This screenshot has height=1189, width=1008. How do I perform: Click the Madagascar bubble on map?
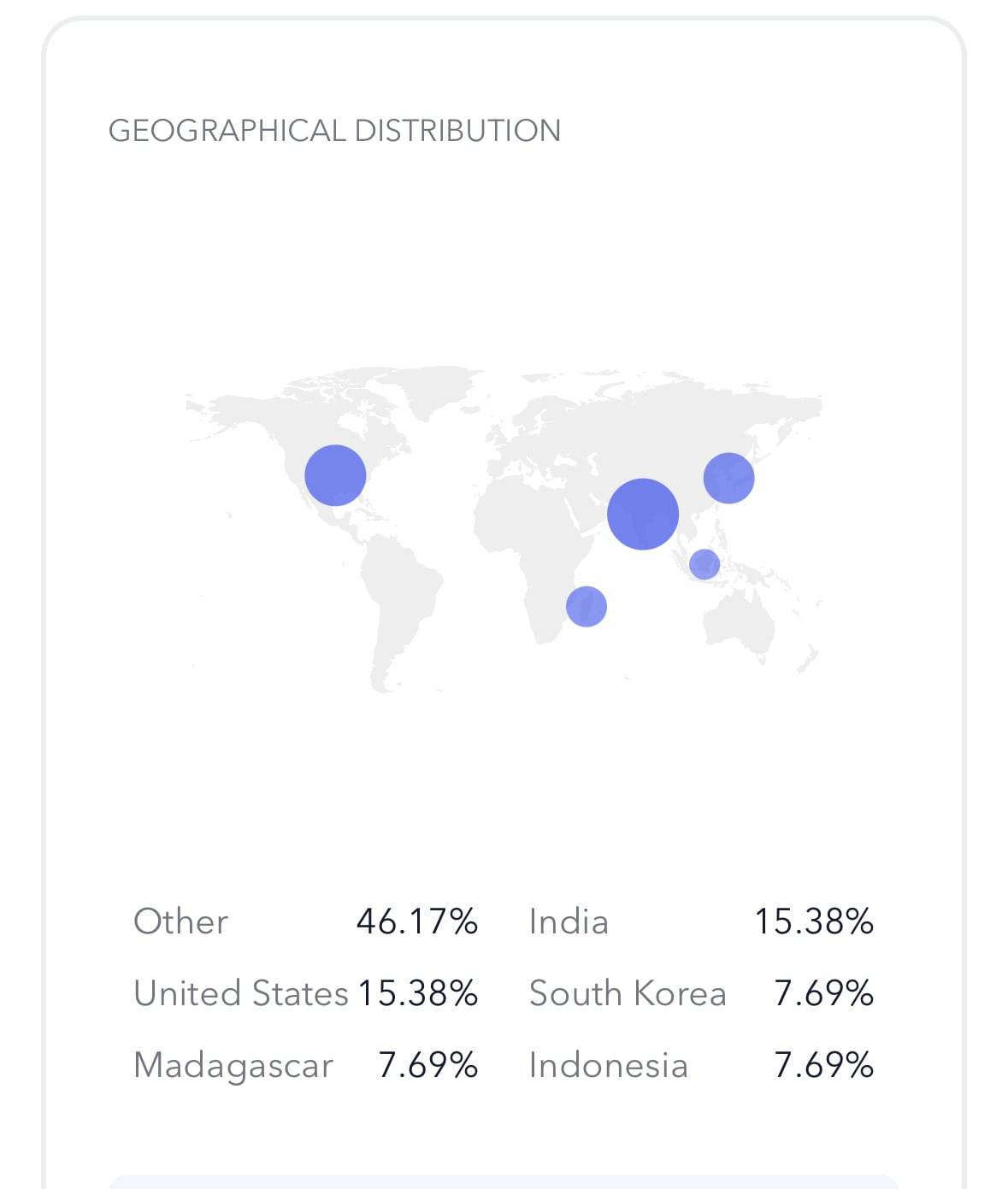(587, 606)
